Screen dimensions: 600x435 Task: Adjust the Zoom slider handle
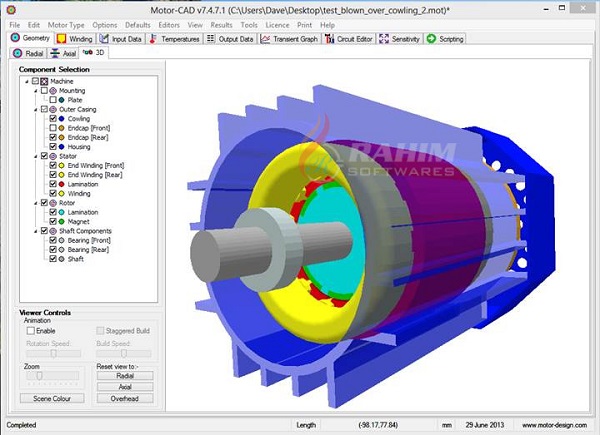39,376
